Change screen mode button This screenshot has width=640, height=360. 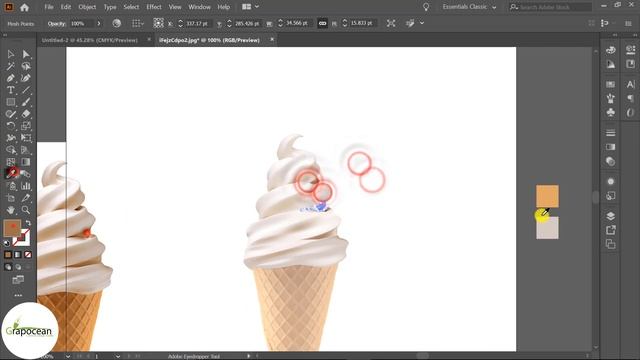click(x=18, y=280)
